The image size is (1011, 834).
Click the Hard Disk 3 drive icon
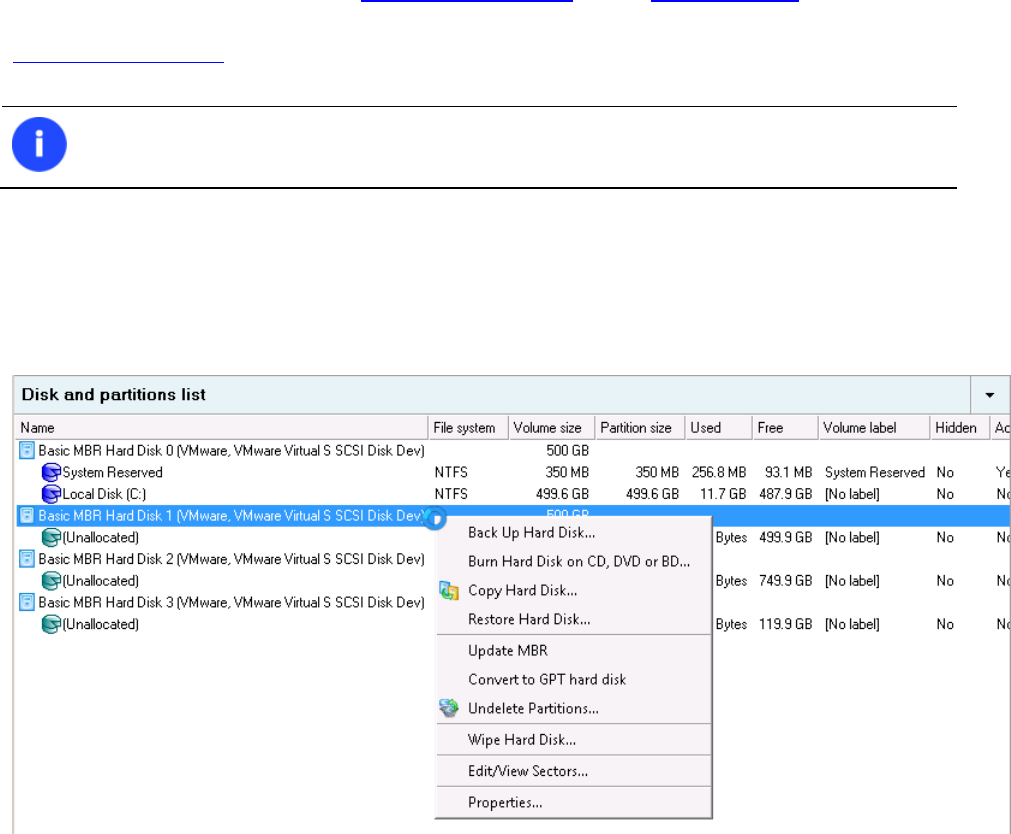point(26,602)
